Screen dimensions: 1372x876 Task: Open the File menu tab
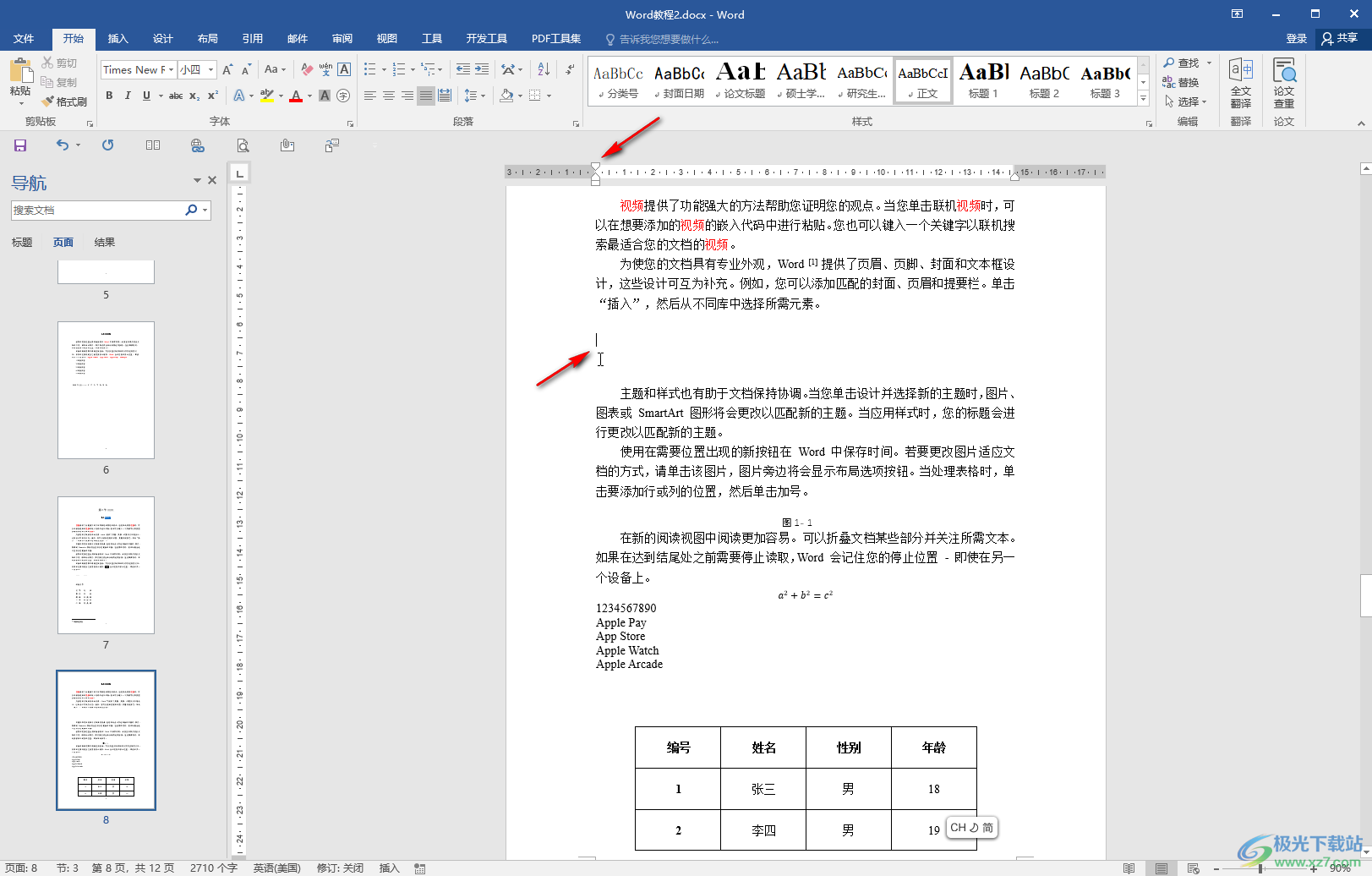point(24,39)
